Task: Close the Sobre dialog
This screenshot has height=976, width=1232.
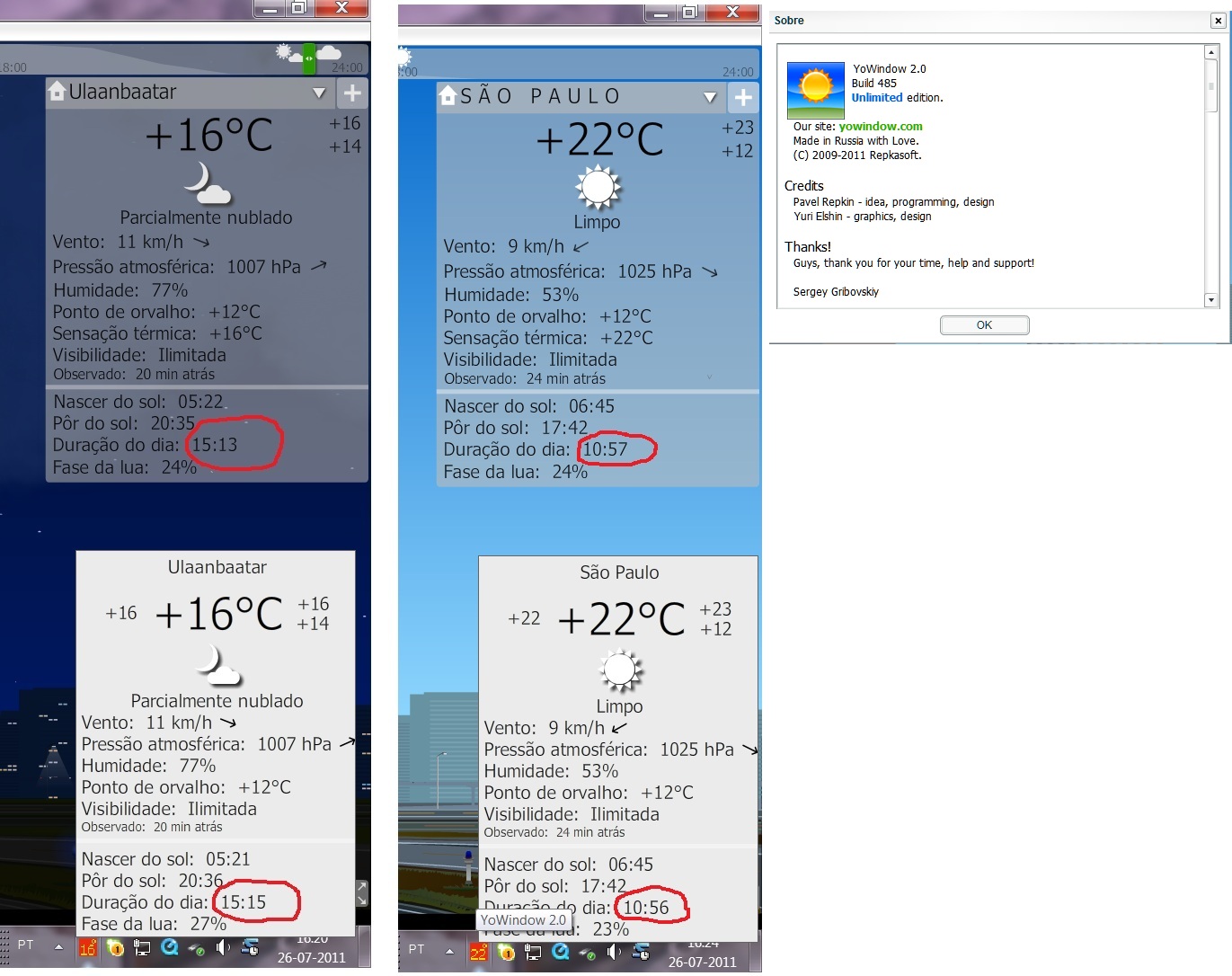Action: click(x=1218, y=21)
